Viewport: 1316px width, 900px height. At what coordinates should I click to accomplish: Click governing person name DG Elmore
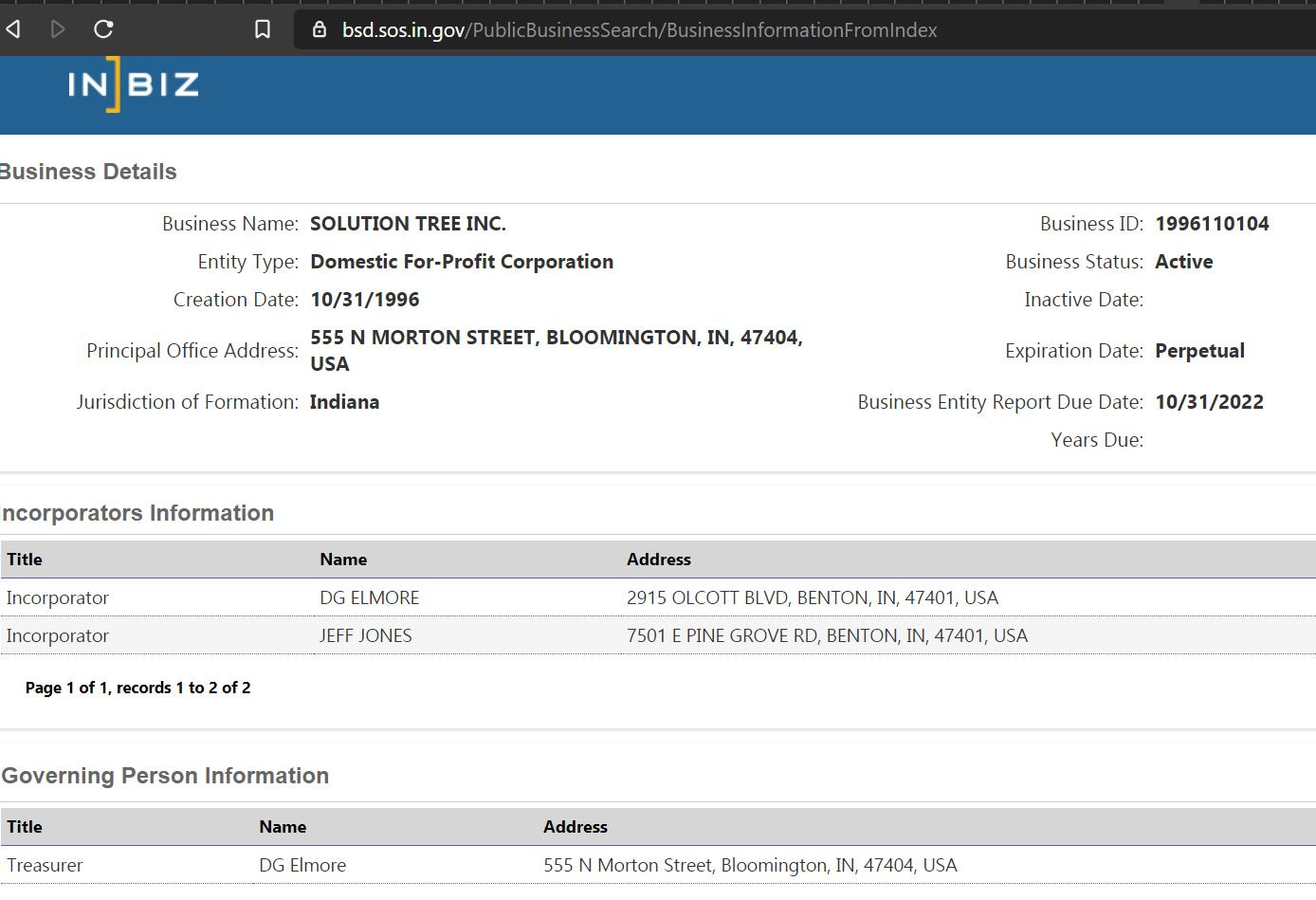tap(302, 865)
